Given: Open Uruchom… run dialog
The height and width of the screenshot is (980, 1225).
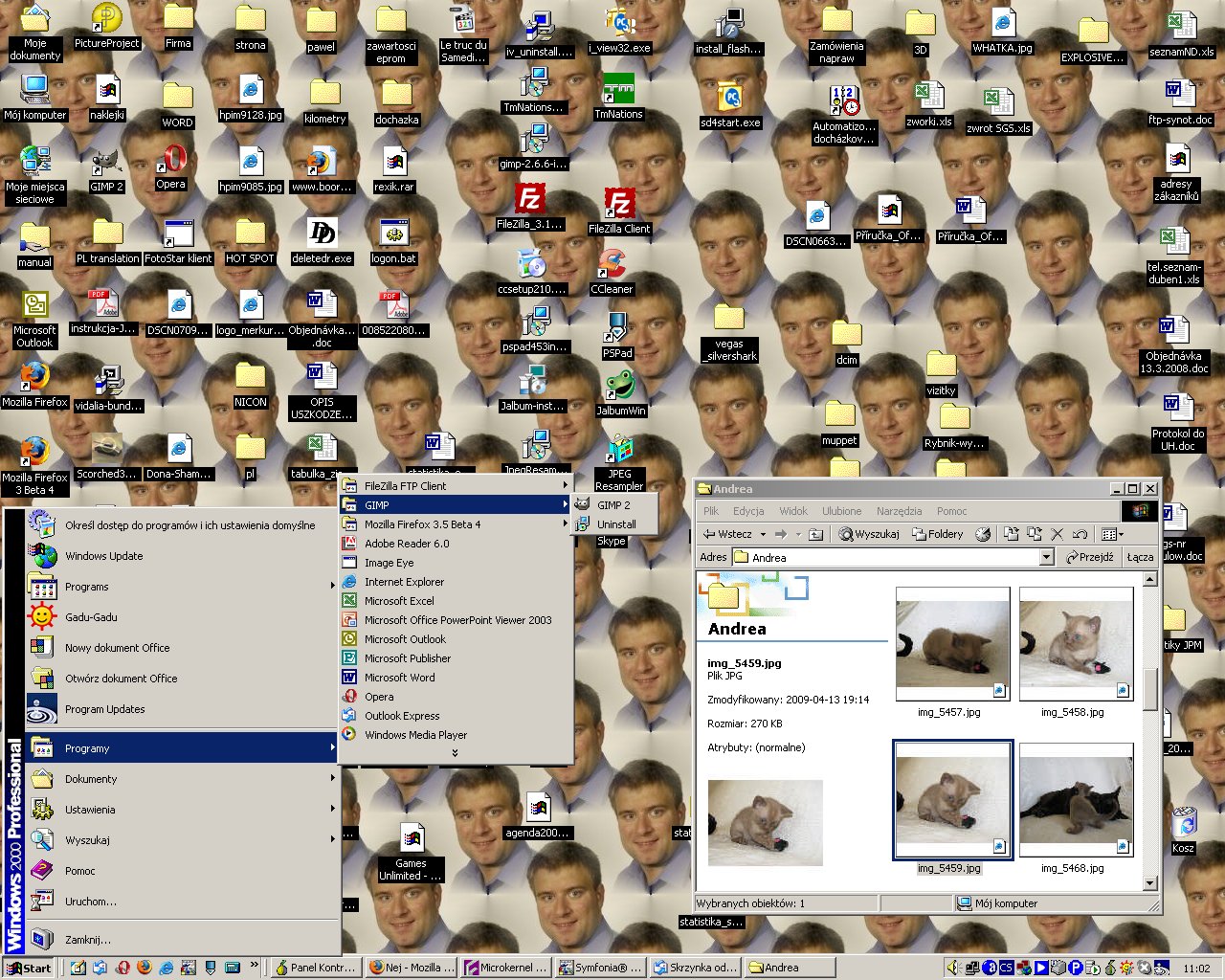Looking at the screenshot, I should click(x=182, y=901).
